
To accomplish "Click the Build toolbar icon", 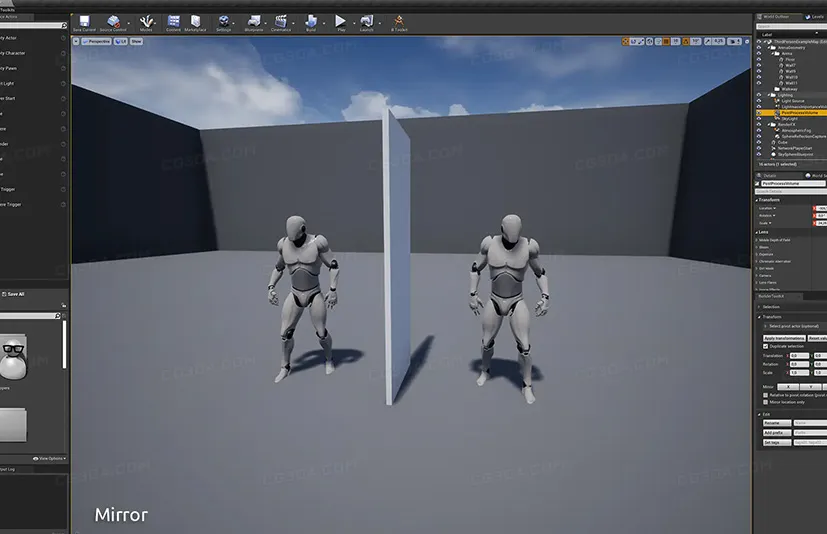I will (311, 23).
